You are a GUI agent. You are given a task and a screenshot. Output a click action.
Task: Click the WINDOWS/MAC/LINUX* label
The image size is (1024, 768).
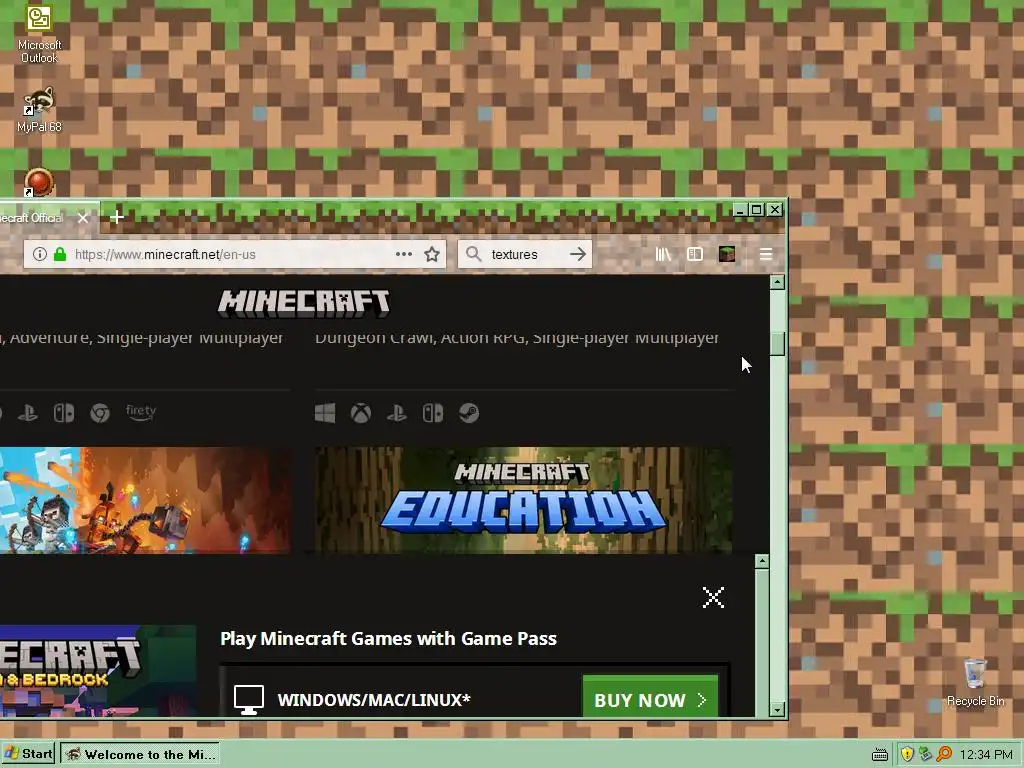(374, 700)
